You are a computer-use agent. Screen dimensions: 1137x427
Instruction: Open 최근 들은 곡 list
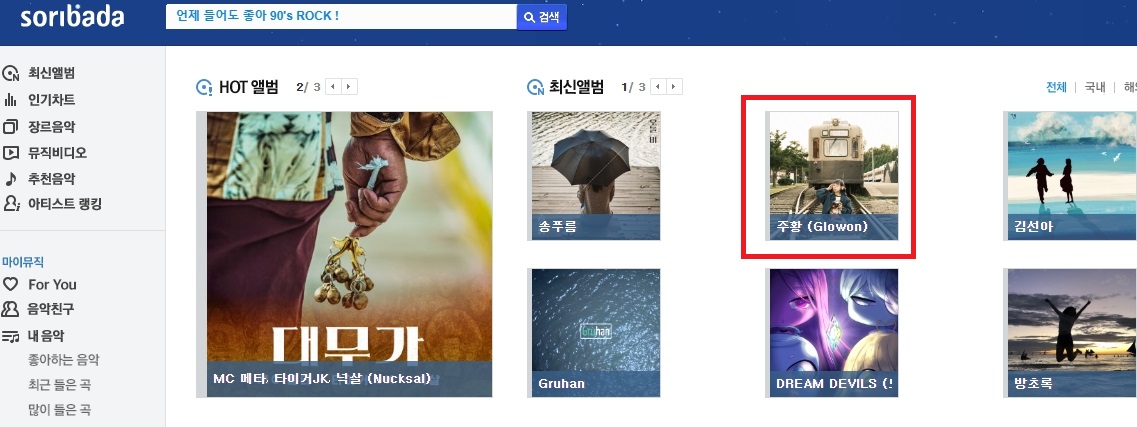click(x=59, y=384)
